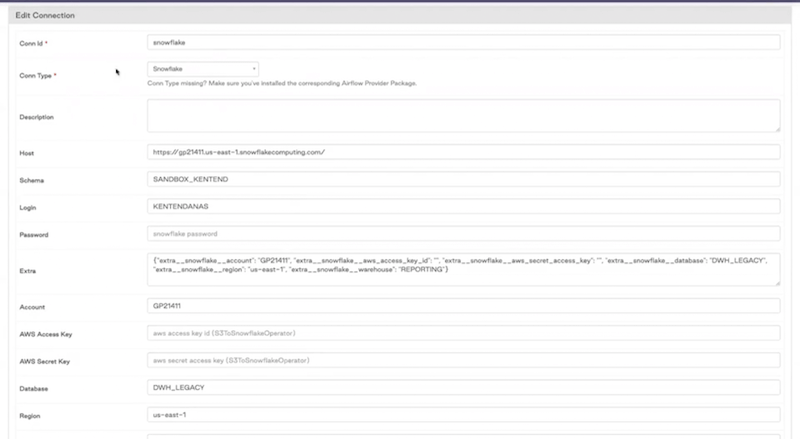Select the Schema field with SANDBOX_KENTEND
The image size is (800, 439).
[463, 180]
